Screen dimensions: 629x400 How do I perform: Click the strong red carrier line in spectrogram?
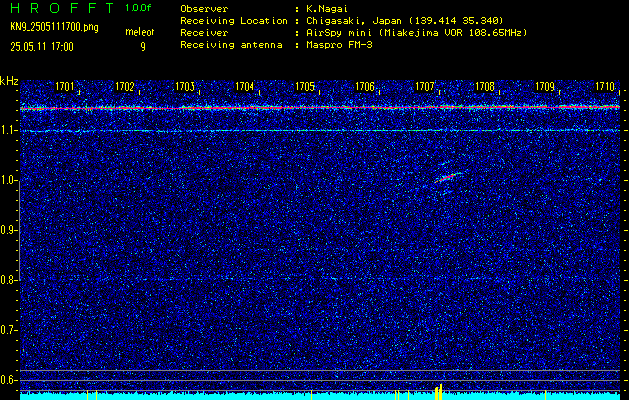pyautogui.click(x=320, y=108)
